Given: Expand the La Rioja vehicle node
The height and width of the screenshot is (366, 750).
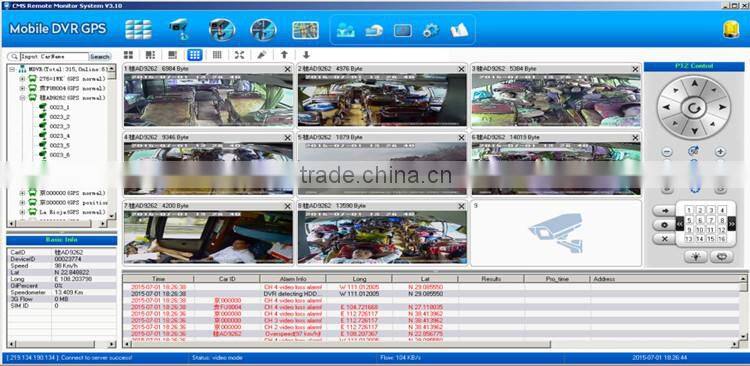Looking at the screenshot, I should [x=22, y=212].
